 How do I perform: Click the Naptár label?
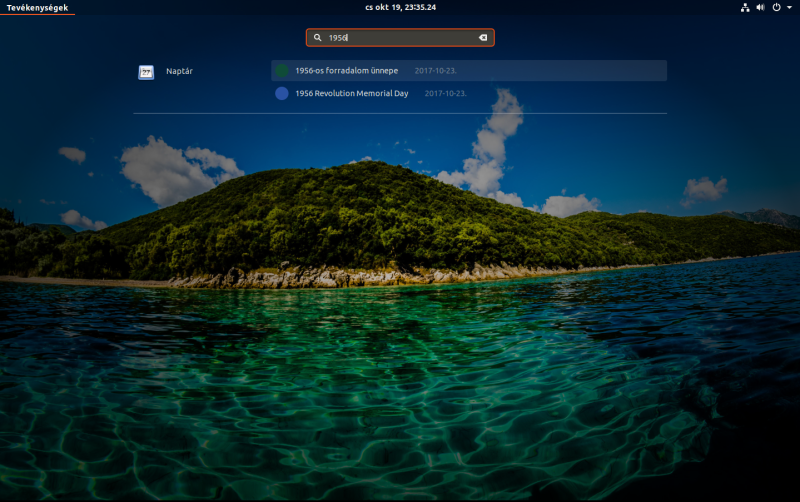pos(179,71)
